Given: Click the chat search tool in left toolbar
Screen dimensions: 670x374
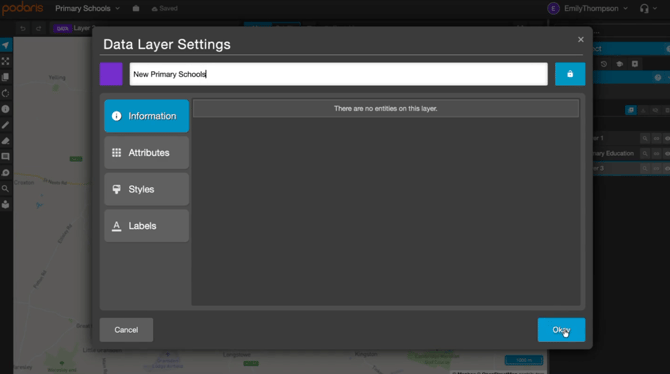Looking at the screenshot, I should tap(6, 173).
